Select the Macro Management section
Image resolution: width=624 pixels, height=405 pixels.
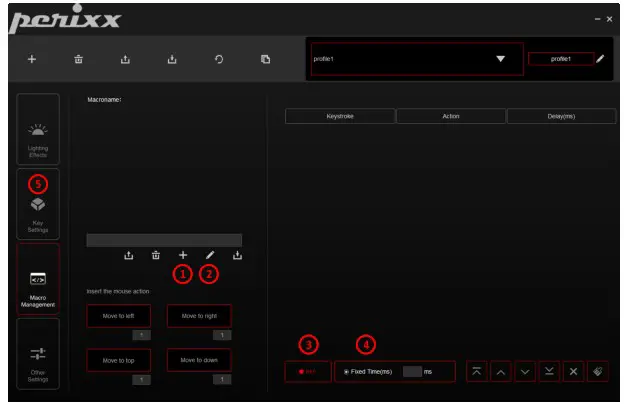point(38,279)
